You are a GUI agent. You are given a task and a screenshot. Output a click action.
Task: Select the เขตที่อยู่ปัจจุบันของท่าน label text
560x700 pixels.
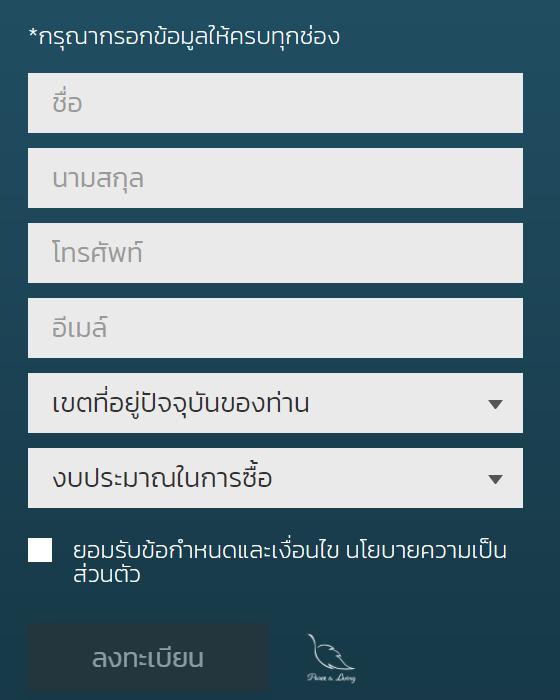click(x=180, y=403)
